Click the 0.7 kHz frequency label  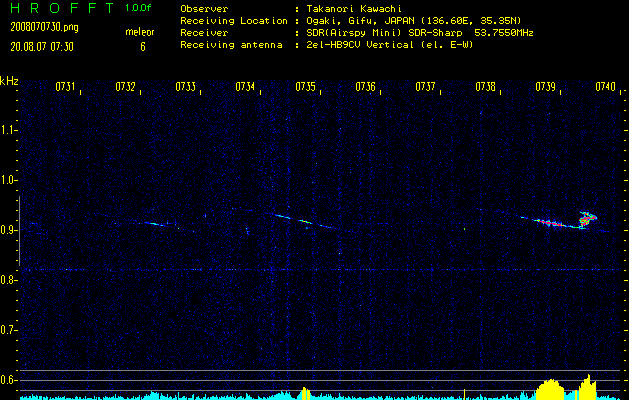tap(8, 330)
